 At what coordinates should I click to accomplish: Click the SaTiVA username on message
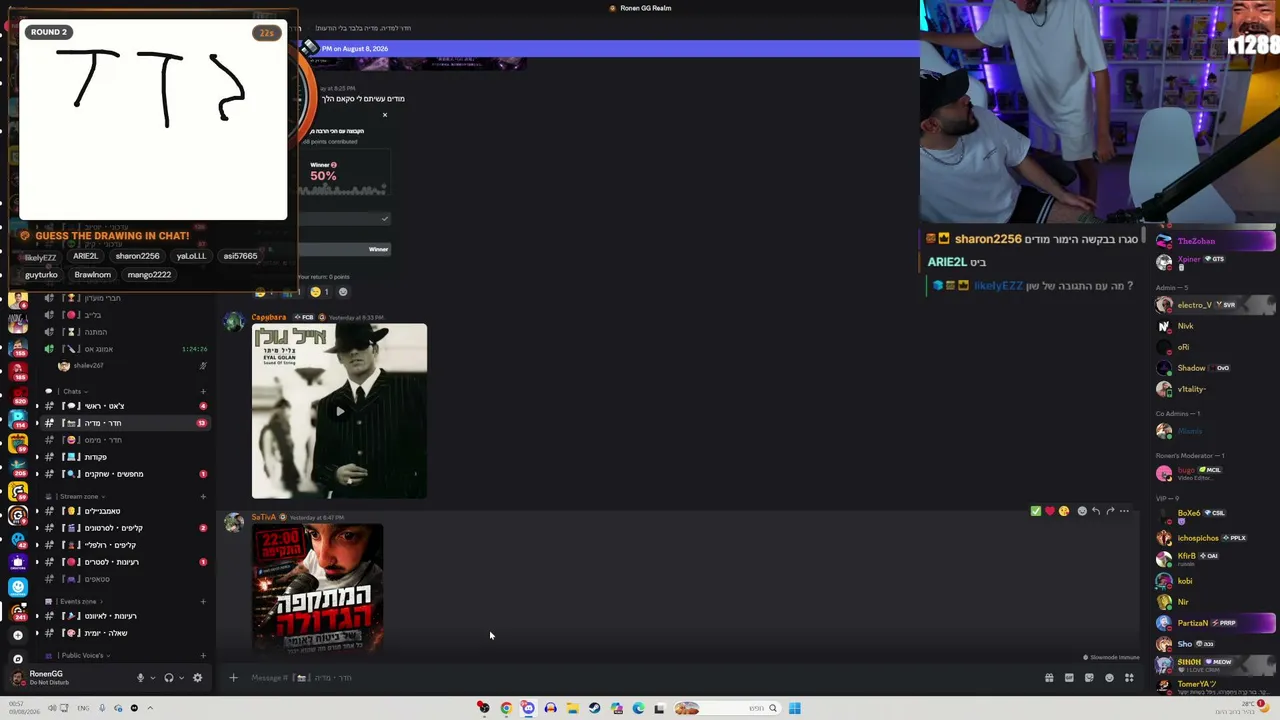(x=264, y=517)
